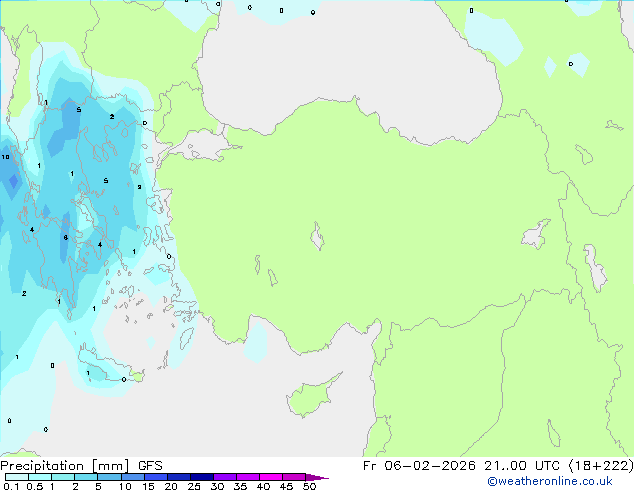Click the '45' legend scale label
634x490 pixels.
(x=286, y=486)
